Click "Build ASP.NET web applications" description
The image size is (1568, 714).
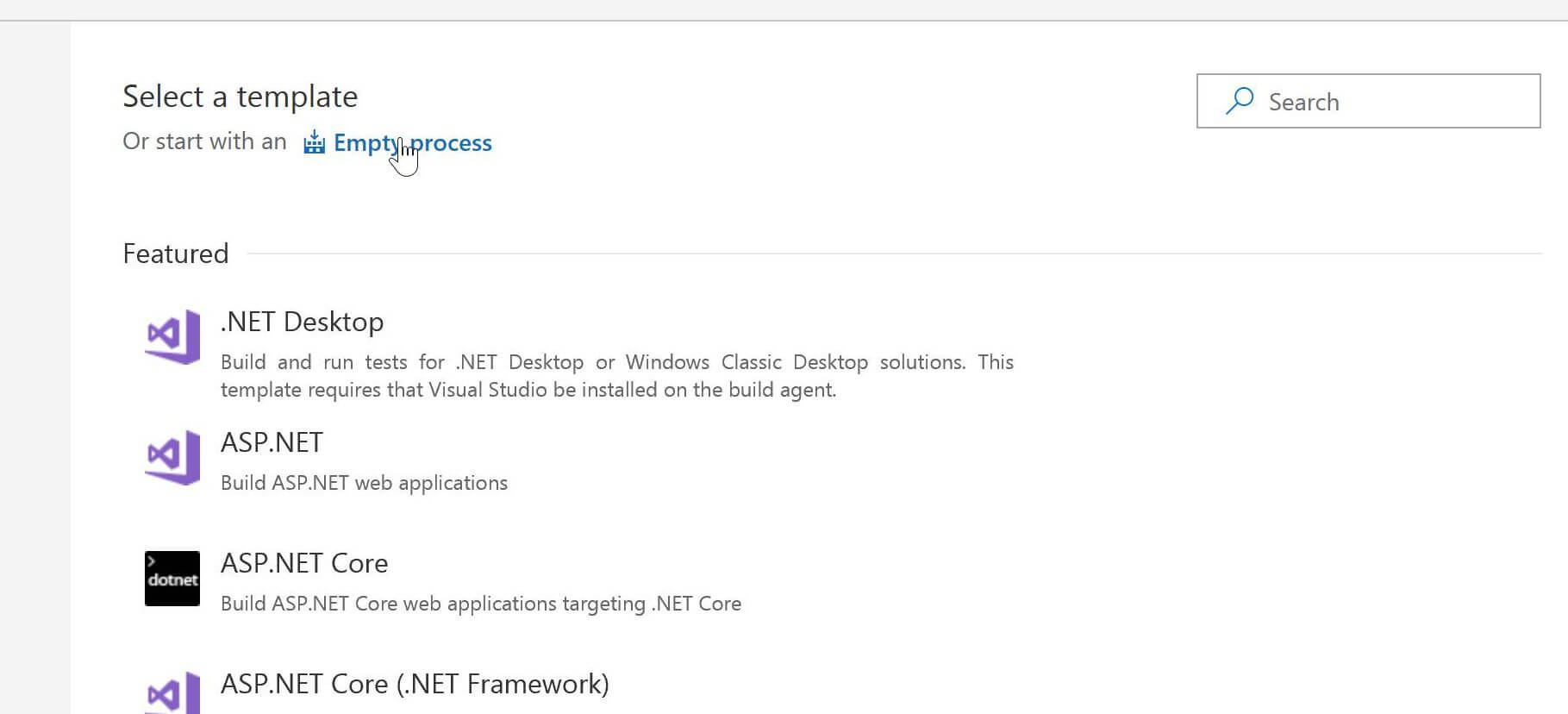pyautogui.click(x=364, y=483)
